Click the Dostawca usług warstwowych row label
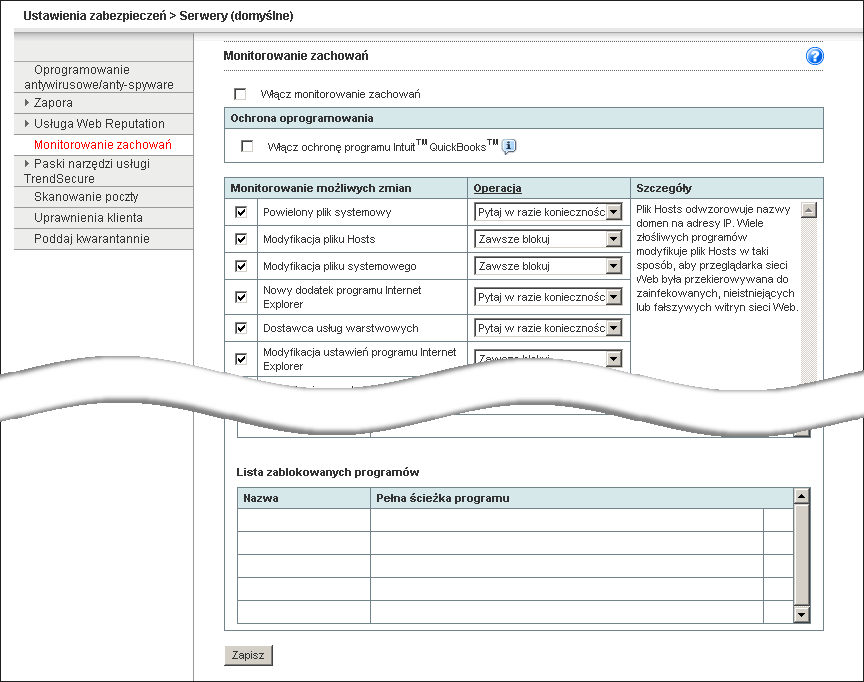The height and width of the screenshot is (682, 864). [341, 328]
